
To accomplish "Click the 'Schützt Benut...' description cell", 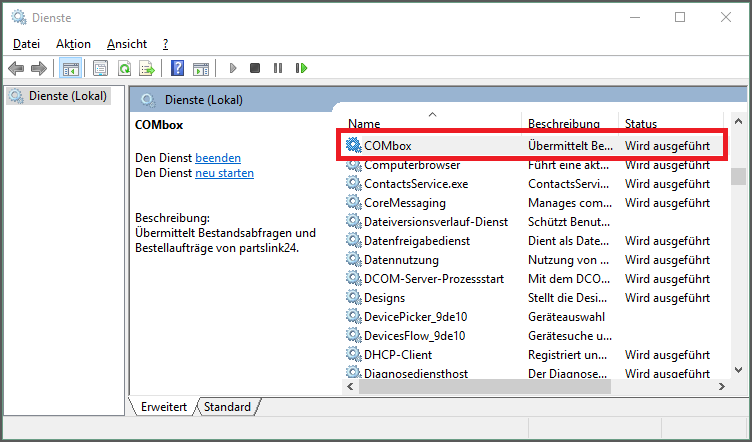I will [x=569, y=222].
